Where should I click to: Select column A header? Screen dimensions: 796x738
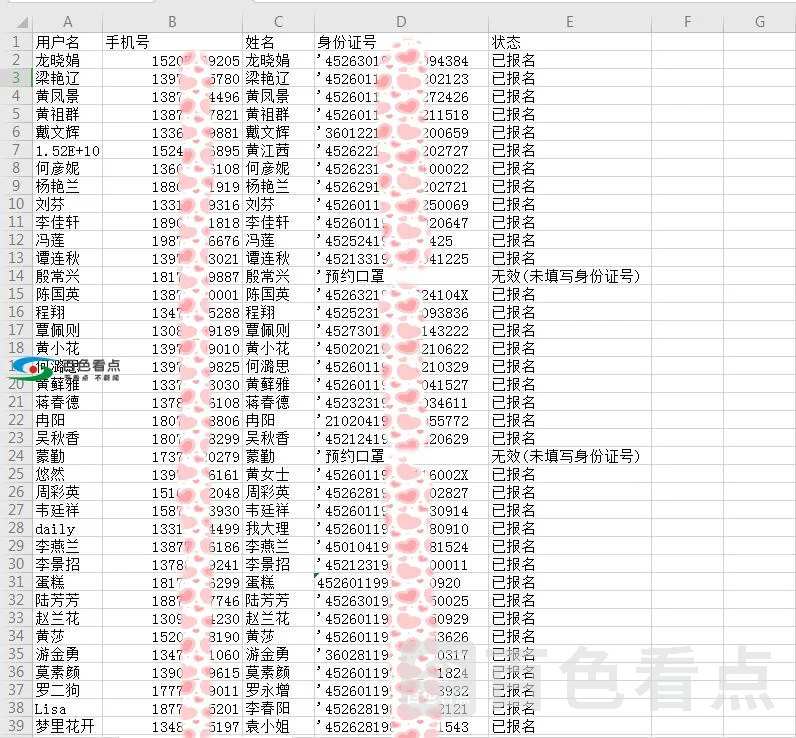coord(67,22)
